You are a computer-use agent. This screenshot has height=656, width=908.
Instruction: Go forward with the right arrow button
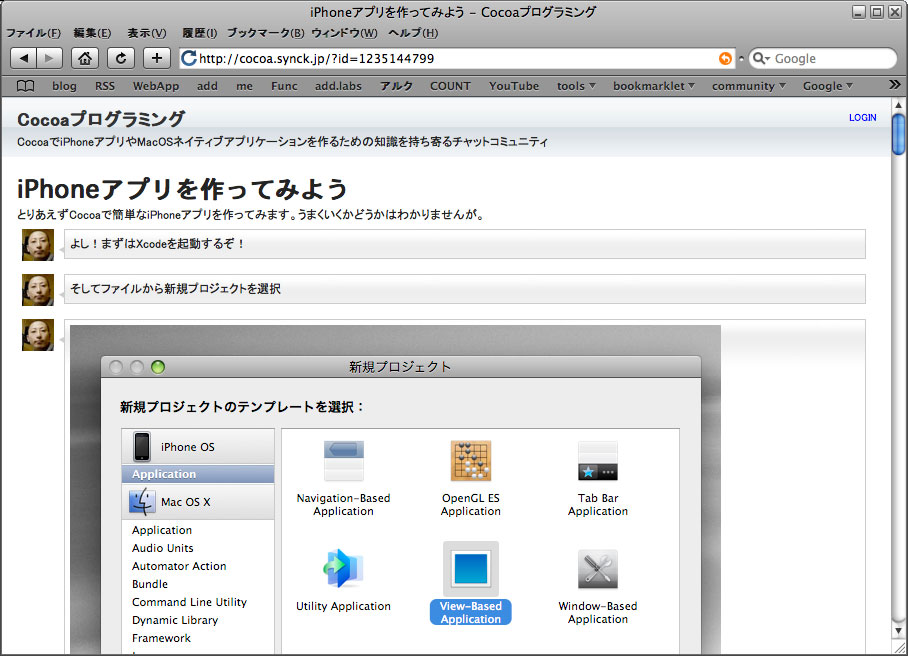(x=49, y=58)
